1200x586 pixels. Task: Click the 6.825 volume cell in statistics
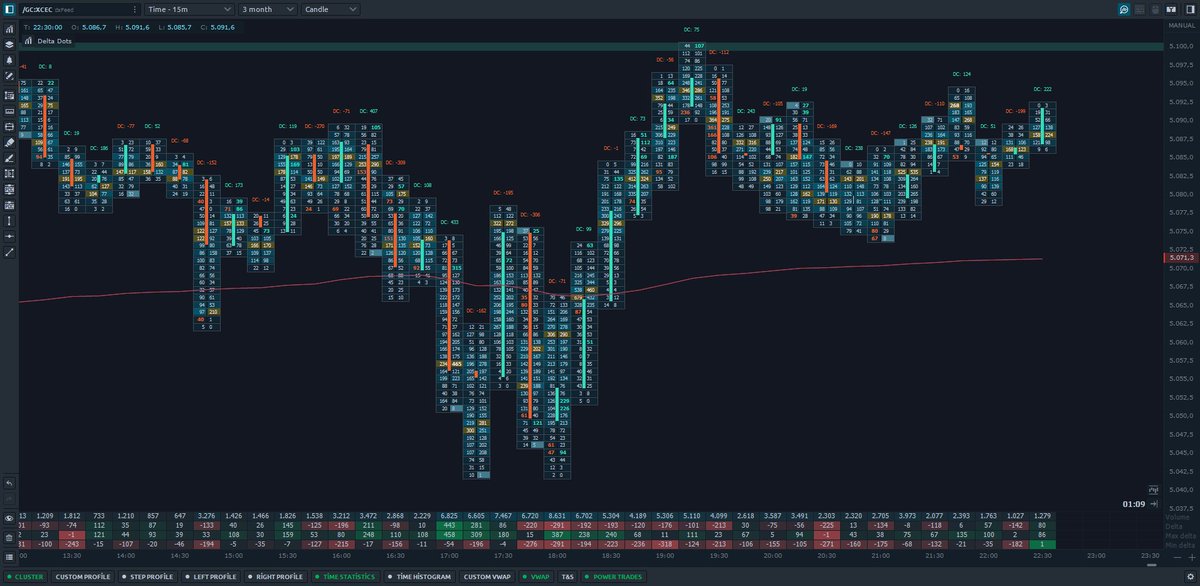(448, 514)
